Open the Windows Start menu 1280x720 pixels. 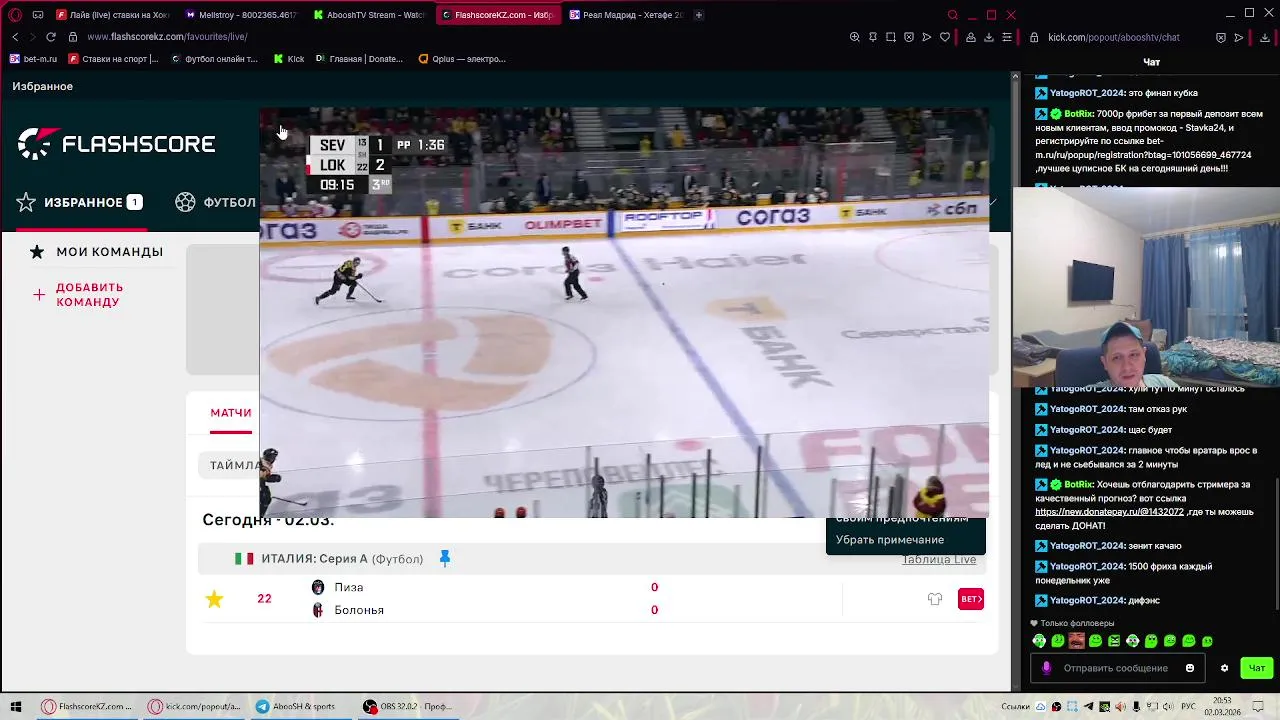click(15, 706)
